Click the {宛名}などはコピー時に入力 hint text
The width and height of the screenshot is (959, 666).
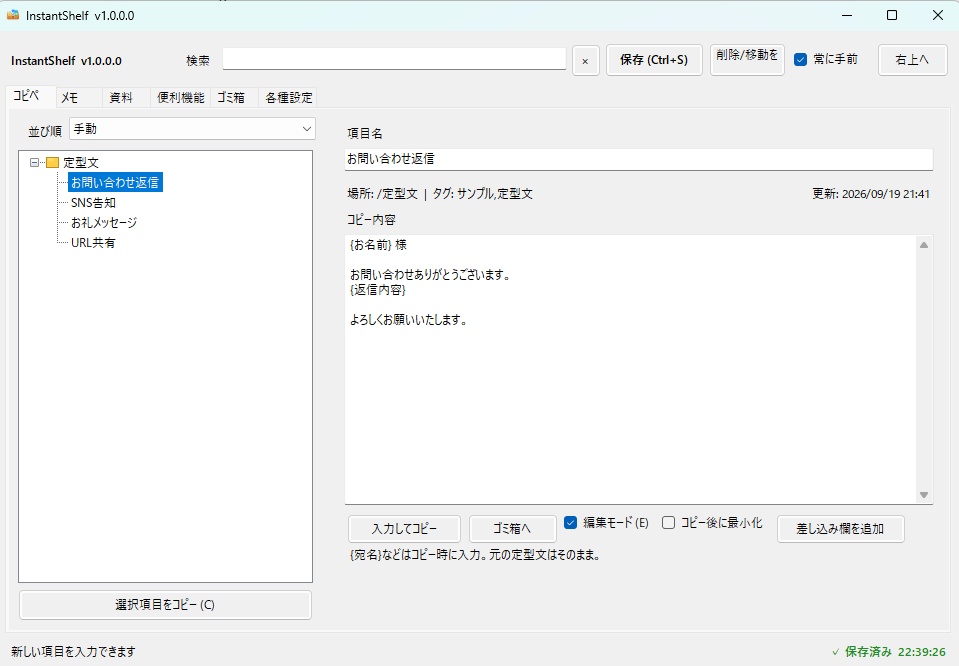click(x=475, y=555)
